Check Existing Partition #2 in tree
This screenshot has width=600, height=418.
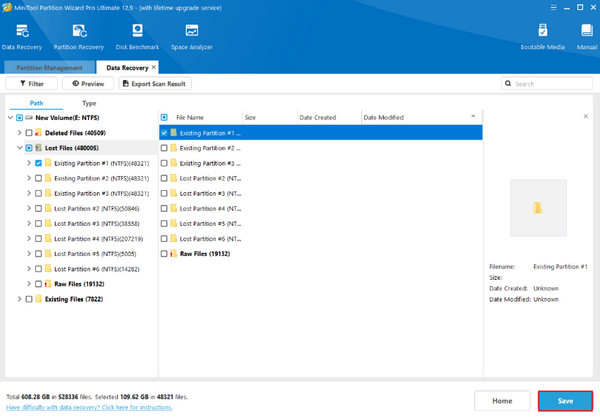click(x=38, y=178)
